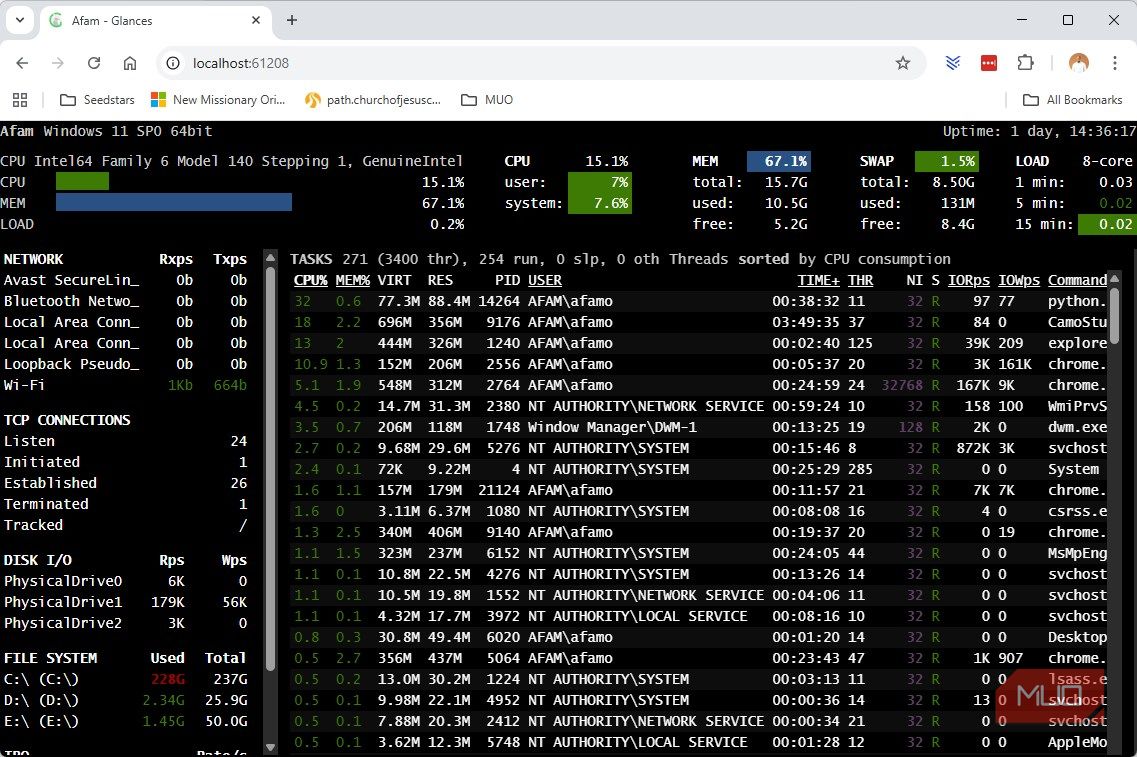
Task: Click the FILE SYSTEM heading
Action: pos(50,658)
